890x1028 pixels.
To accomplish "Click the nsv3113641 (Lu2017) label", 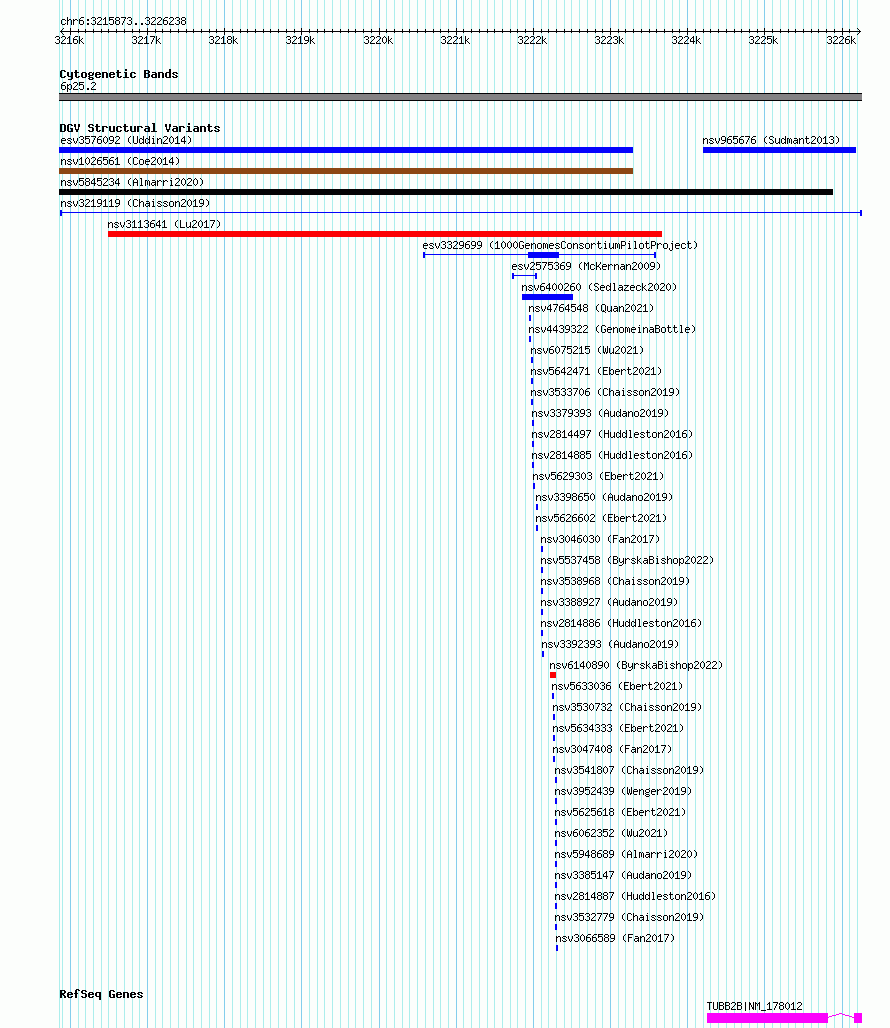I will [x=164, y=224].
